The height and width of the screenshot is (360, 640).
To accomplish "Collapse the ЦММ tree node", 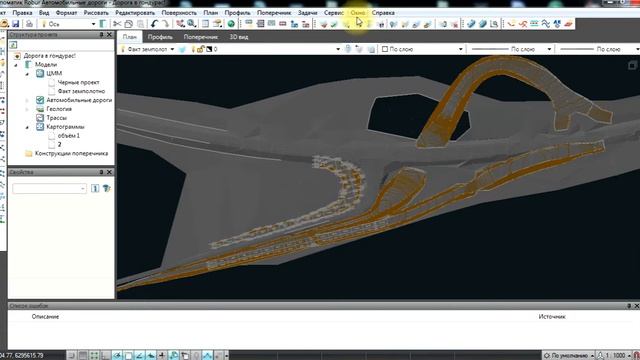I will [x=28, y=74].
